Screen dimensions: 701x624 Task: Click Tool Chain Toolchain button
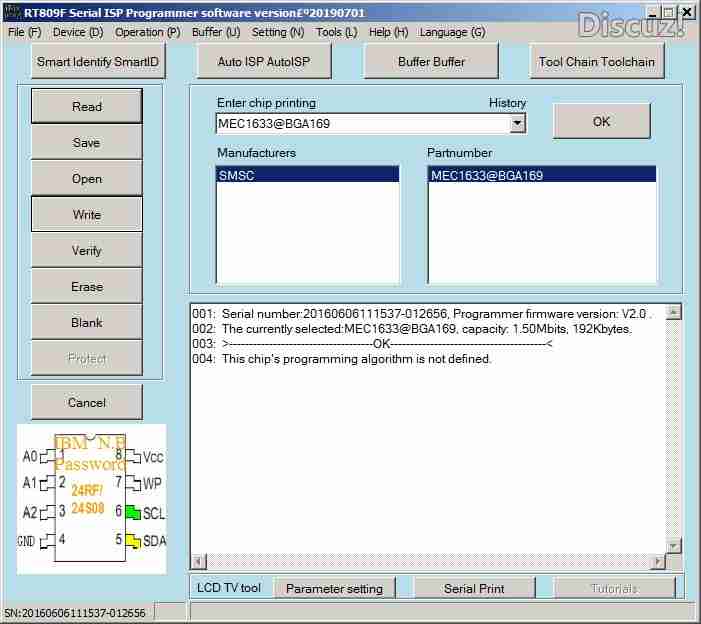[x=597, y=61]
